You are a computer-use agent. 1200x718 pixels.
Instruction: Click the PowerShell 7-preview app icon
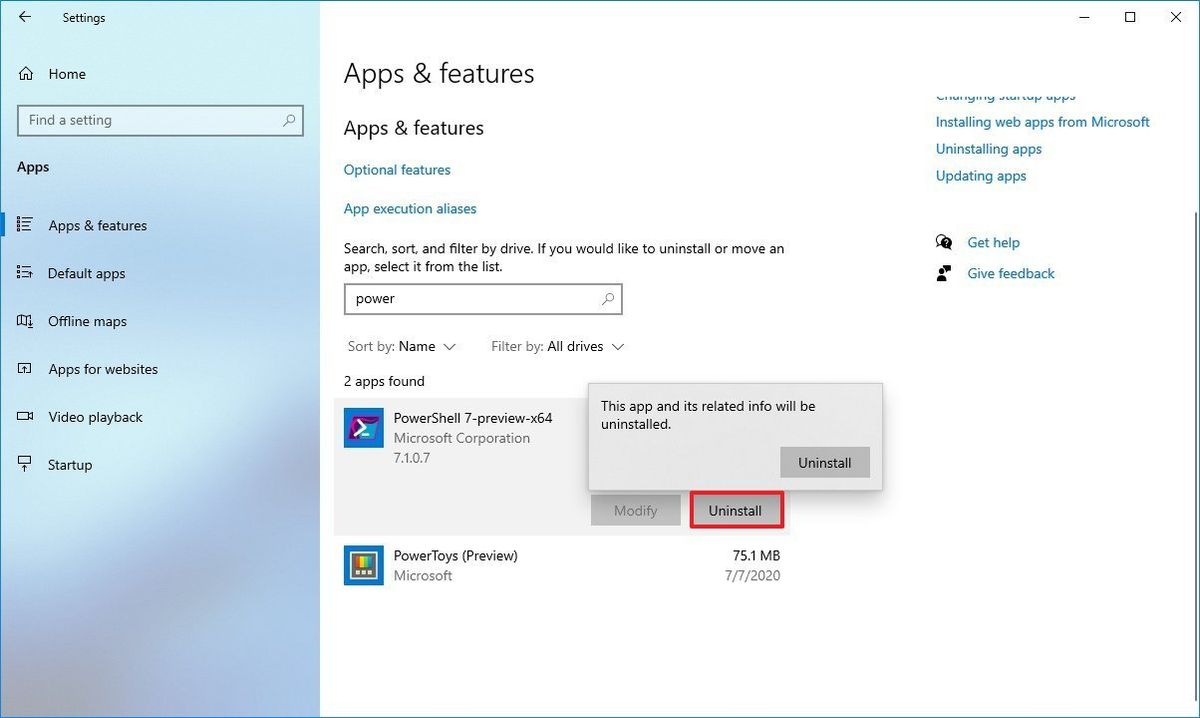click(364, 427)
